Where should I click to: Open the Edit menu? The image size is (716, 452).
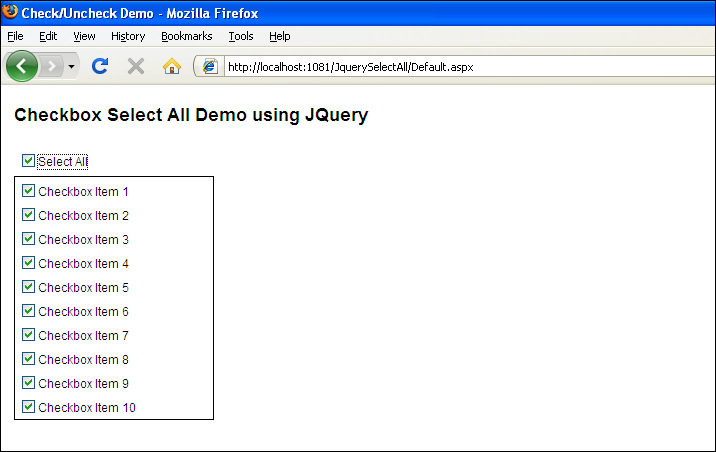click(x=48, y=36)
